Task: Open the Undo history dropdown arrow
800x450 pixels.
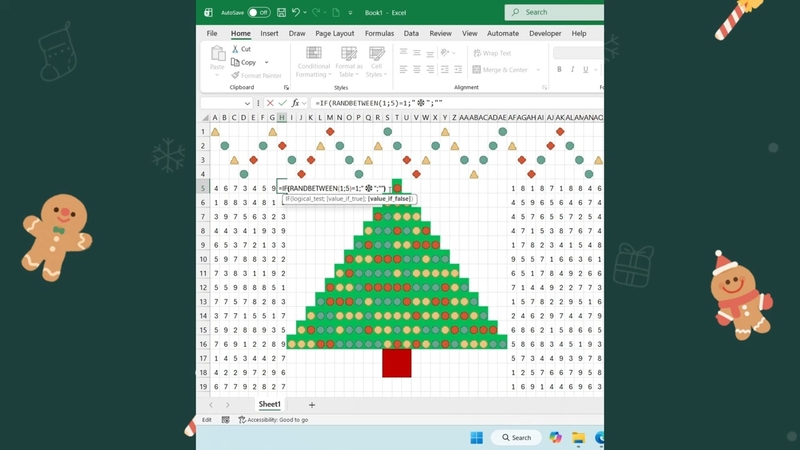Action: tap(305, 12)
